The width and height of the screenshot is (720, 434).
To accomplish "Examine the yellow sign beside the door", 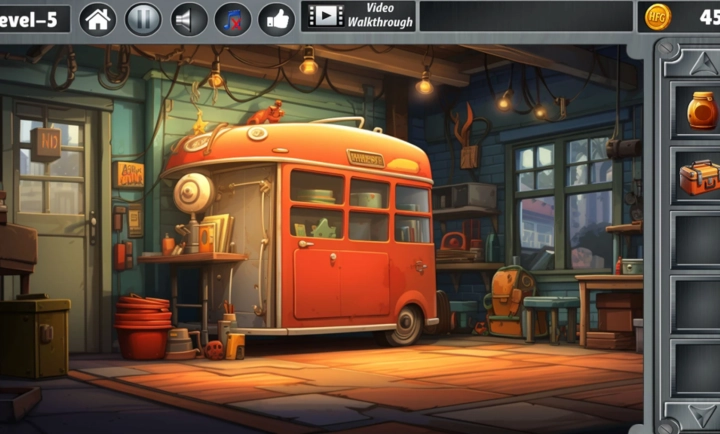I will click(128, 174).
